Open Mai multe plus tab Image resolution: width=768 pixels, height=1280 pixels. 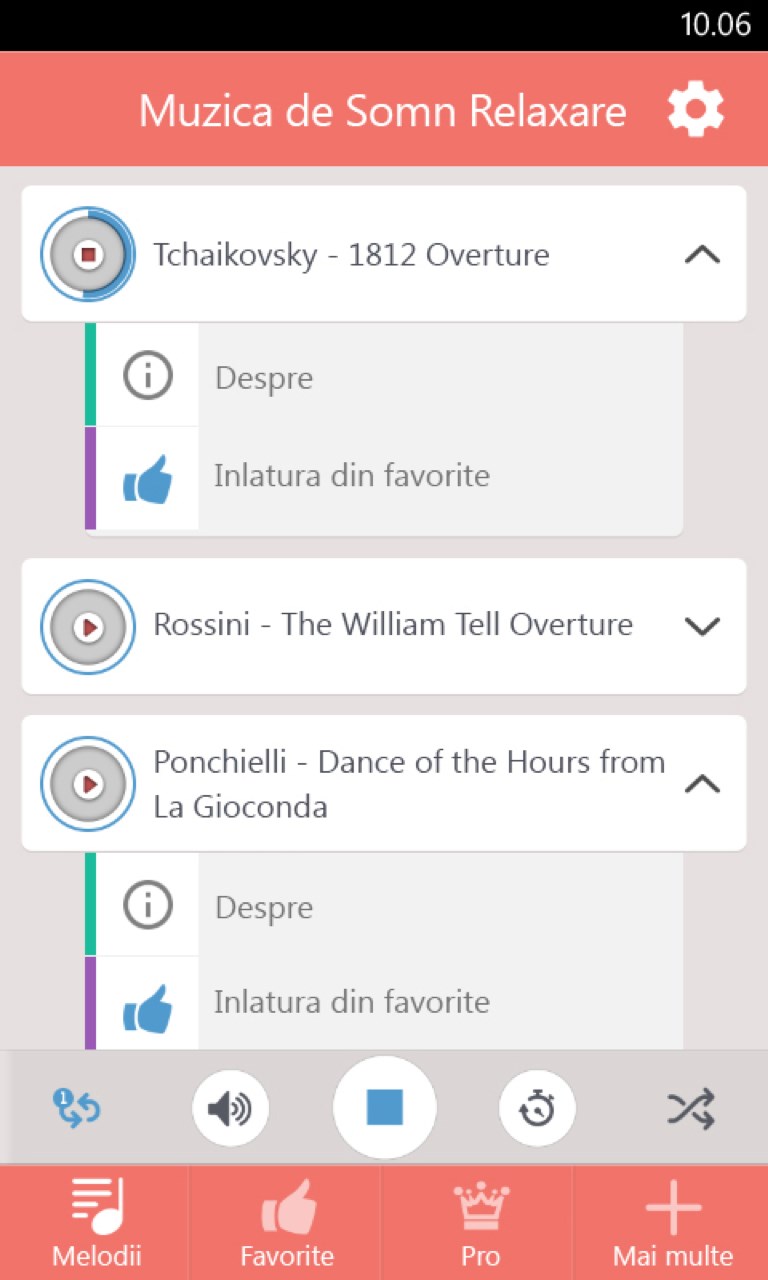pyautogui.click(x=673, y=1222)
